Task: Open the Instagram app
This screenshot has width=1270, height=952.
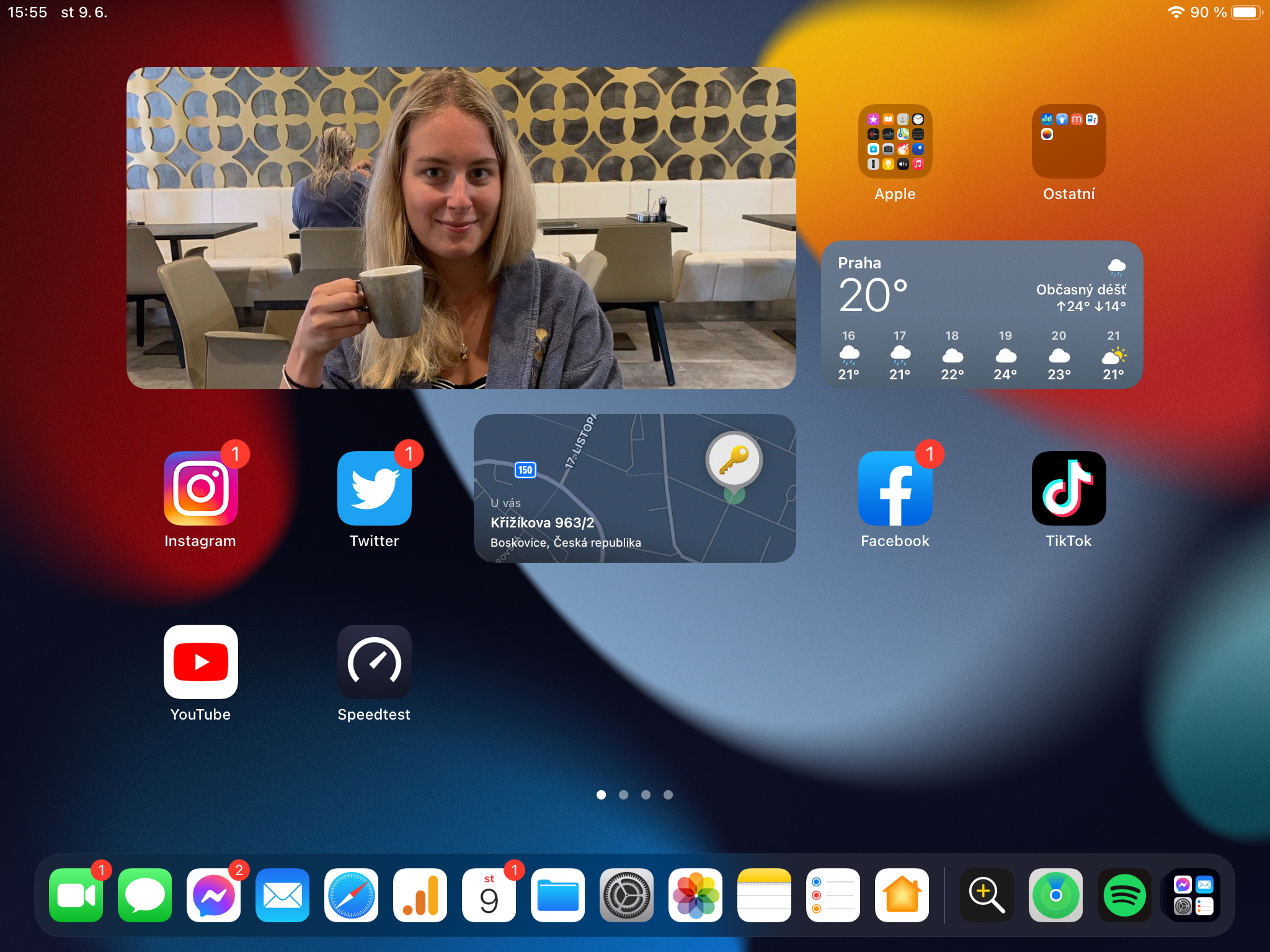Action: click(x=200, y=488)
